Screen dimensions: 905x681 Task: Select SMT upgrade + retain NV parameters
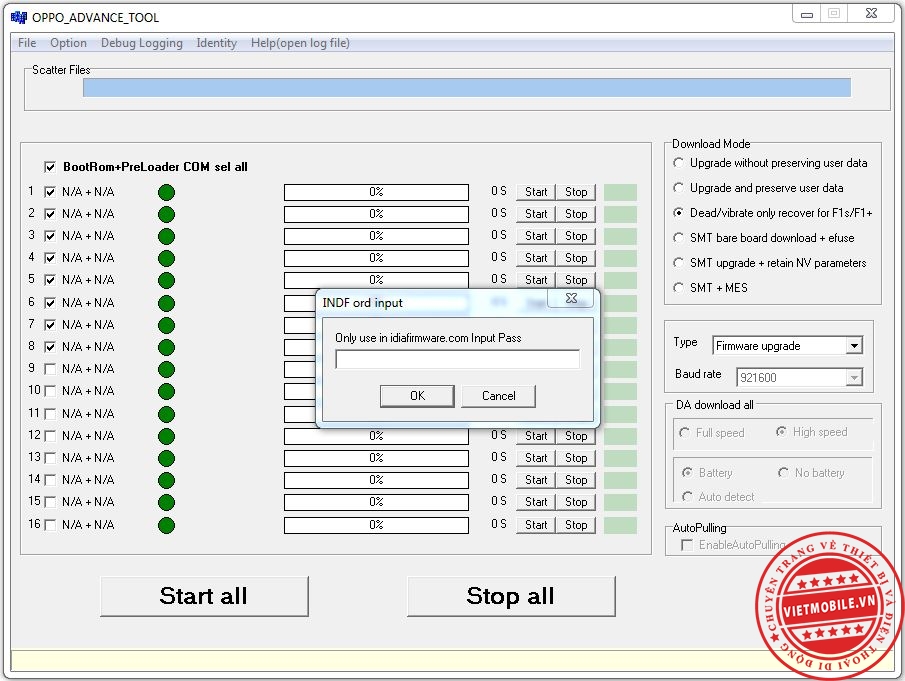tap(679, 263)
